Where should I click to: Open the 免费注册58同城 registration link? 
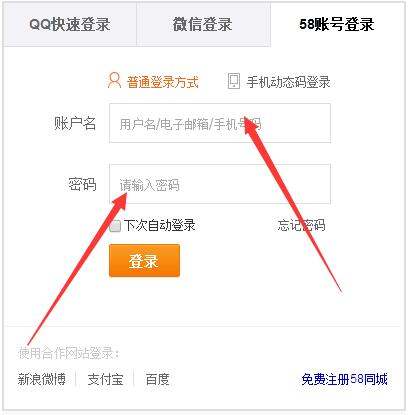(344, 379)
